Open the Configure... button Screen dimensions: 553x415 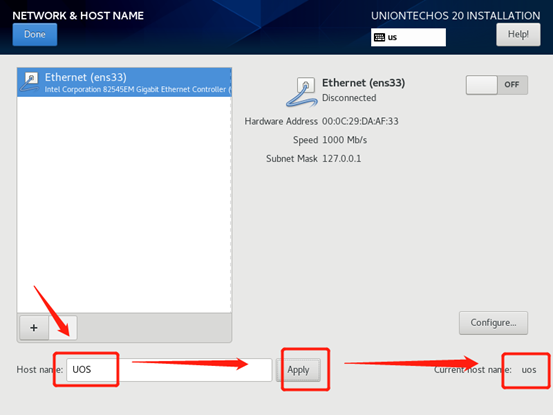tap(493, 323)
